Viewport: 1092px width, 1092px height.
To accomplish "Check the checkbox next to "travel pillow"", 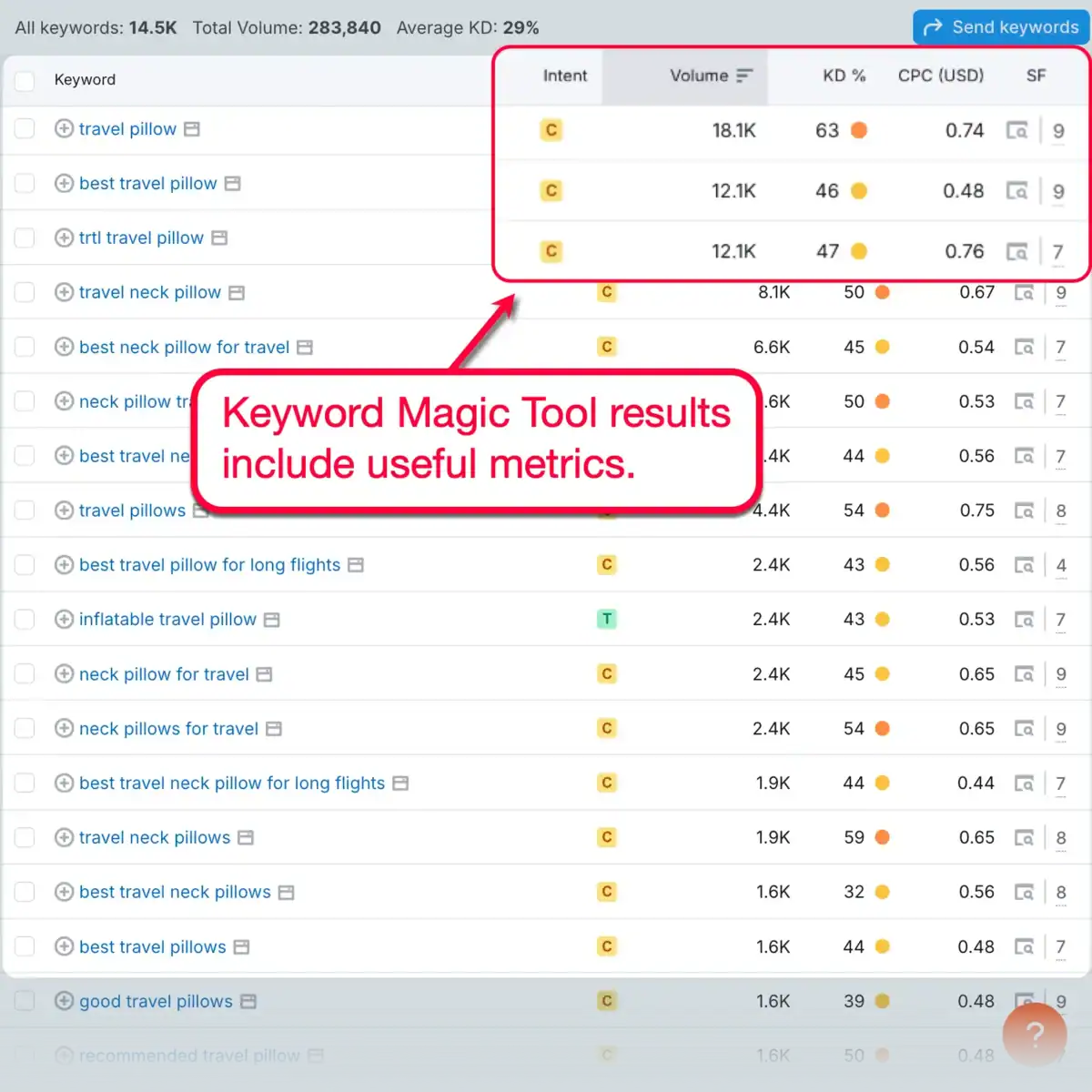I will (x=25, y=129).
